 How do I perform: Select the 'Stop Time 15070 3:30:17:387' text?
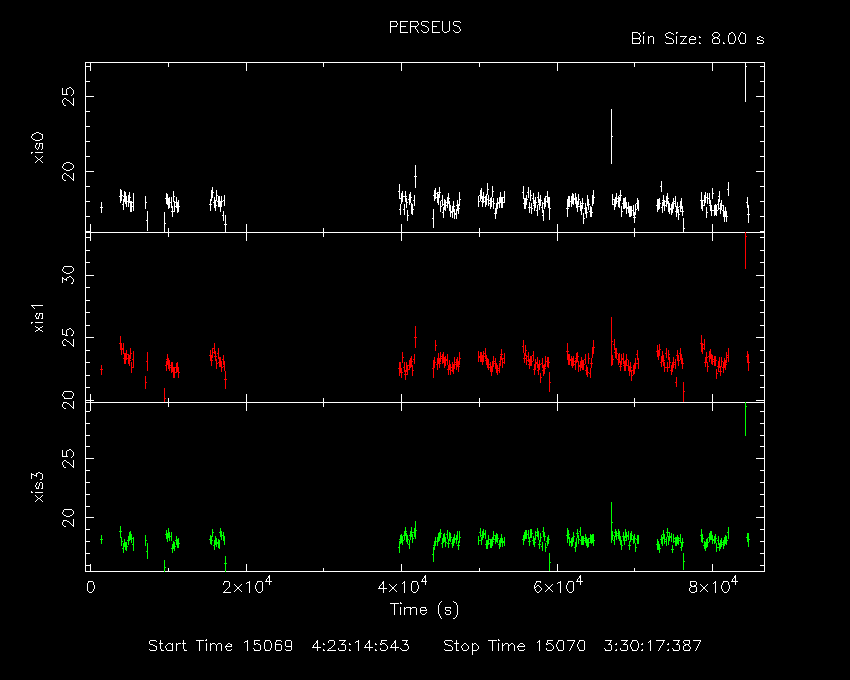(x=572, y=646)
